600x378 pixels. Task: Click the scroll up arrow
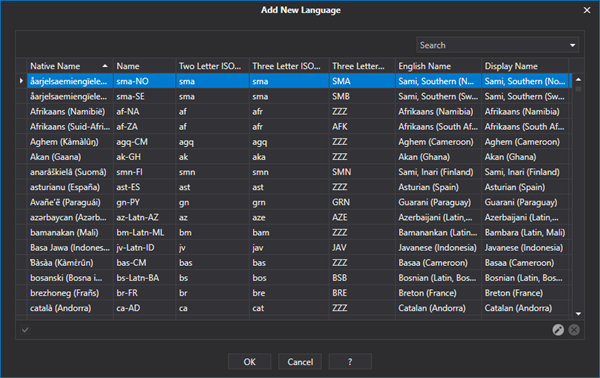click(578, 80)
